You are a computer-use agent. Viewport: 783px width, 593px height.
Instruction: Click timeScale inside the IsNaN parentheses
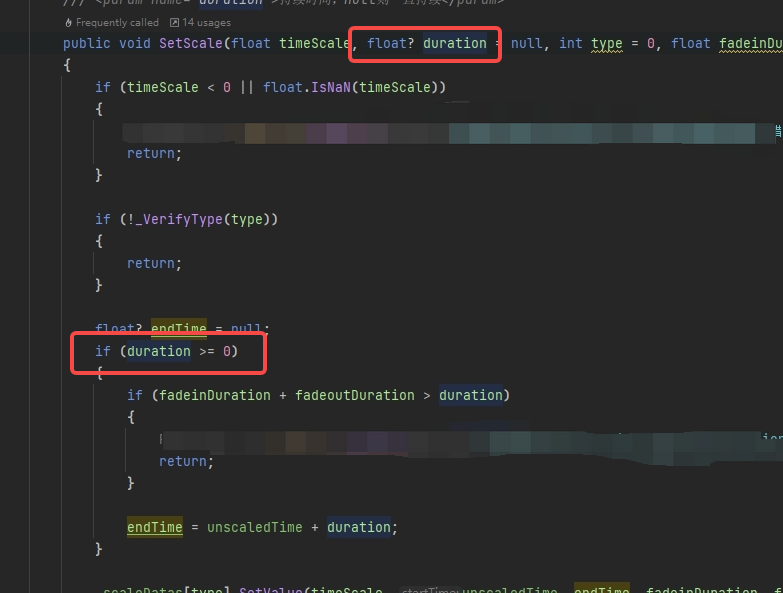394,87
